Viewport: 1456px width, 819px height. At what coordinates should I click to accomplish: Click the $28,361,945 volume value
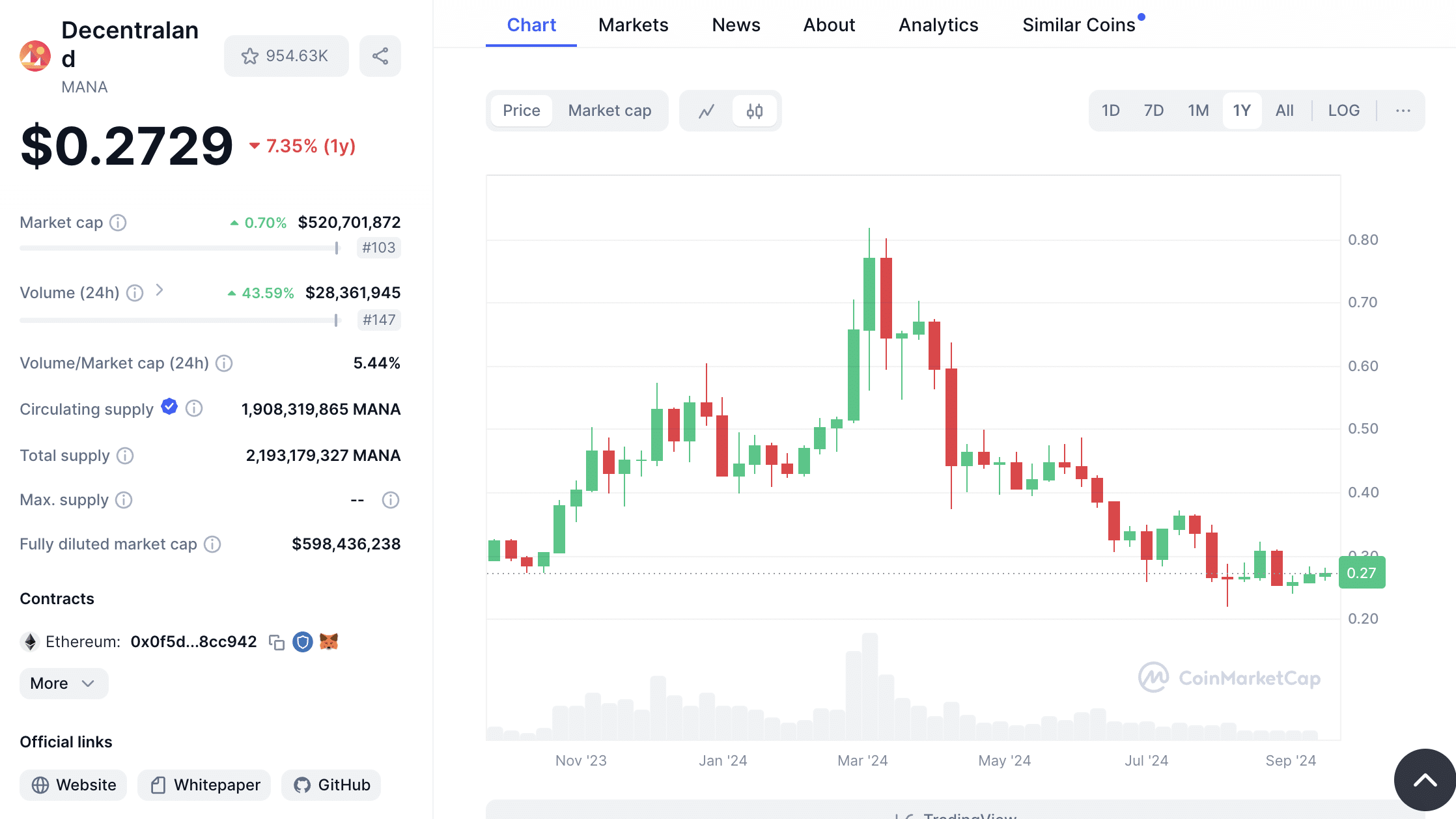353,293
